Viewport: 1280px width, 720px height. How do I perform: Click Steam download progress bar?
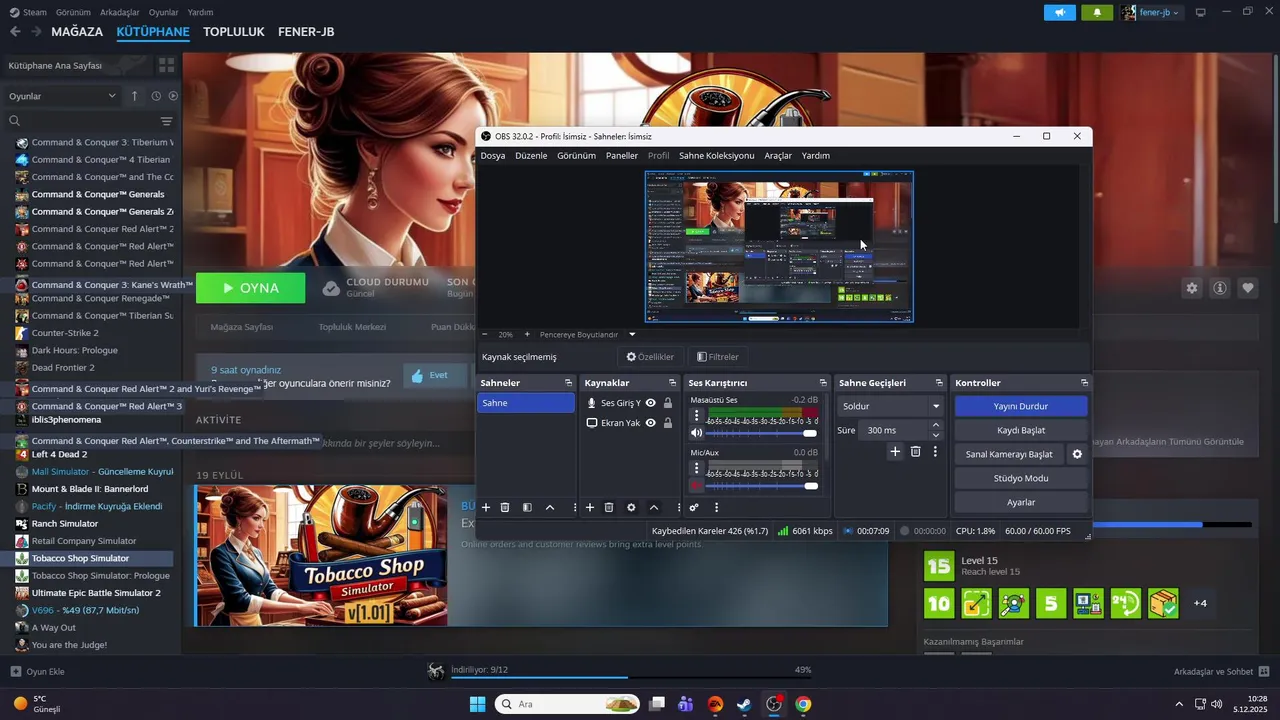pos(631,677)
